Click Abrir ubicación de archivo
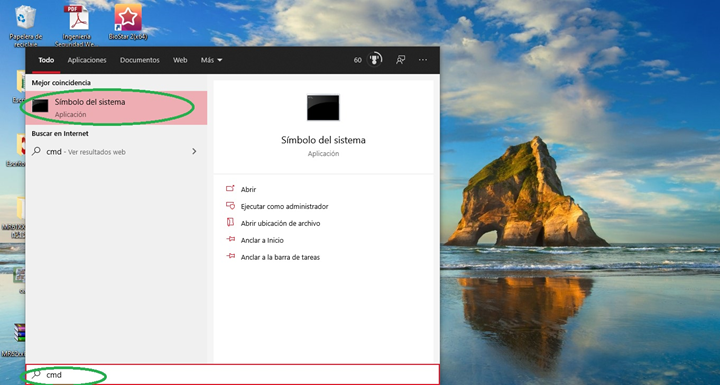Image resolution: width=720 pixels, height=385 pixels. (x=281, y=223)
